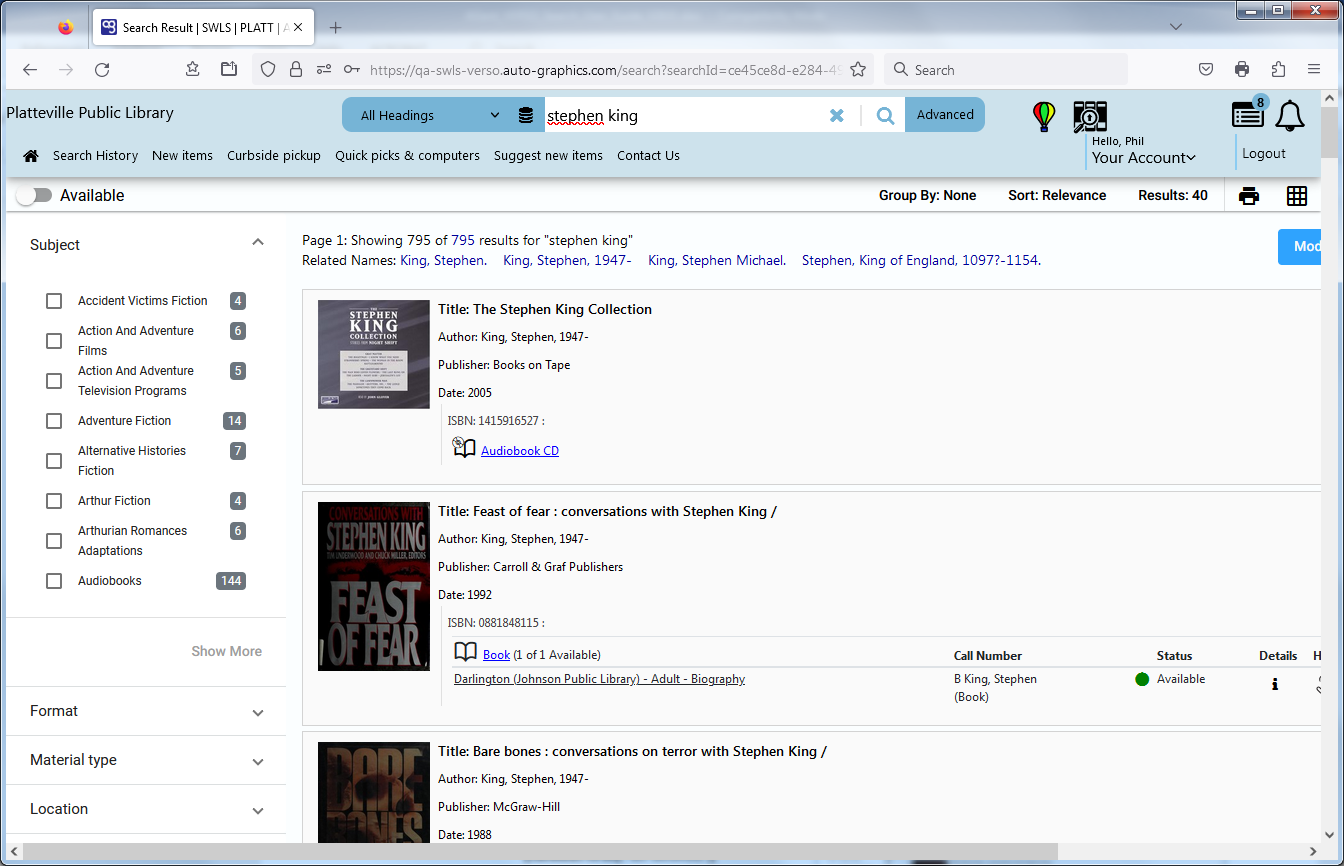Click the magnifier search button
Screen dimensions: 1344x866
[885, 115]
